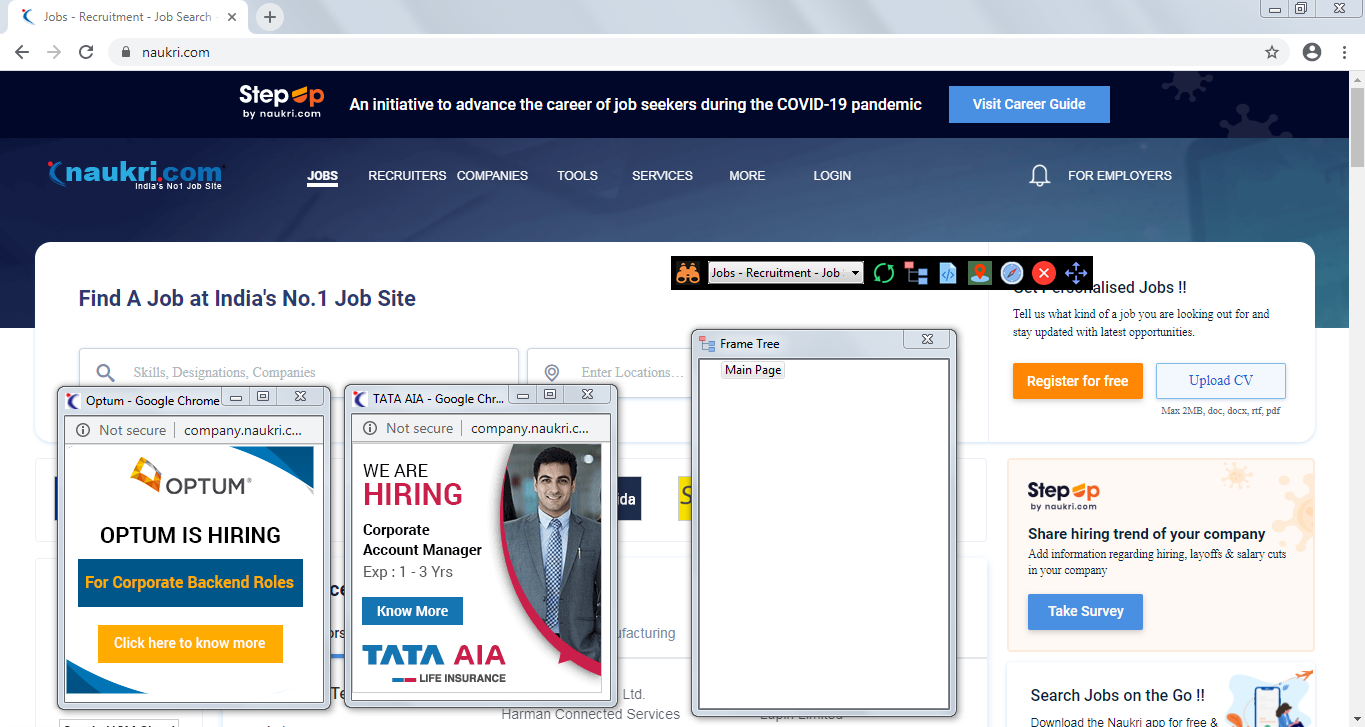1365x727 pixels.
Task: Click the TATA AIA Life Insurance logo
Action: (434, 663)
